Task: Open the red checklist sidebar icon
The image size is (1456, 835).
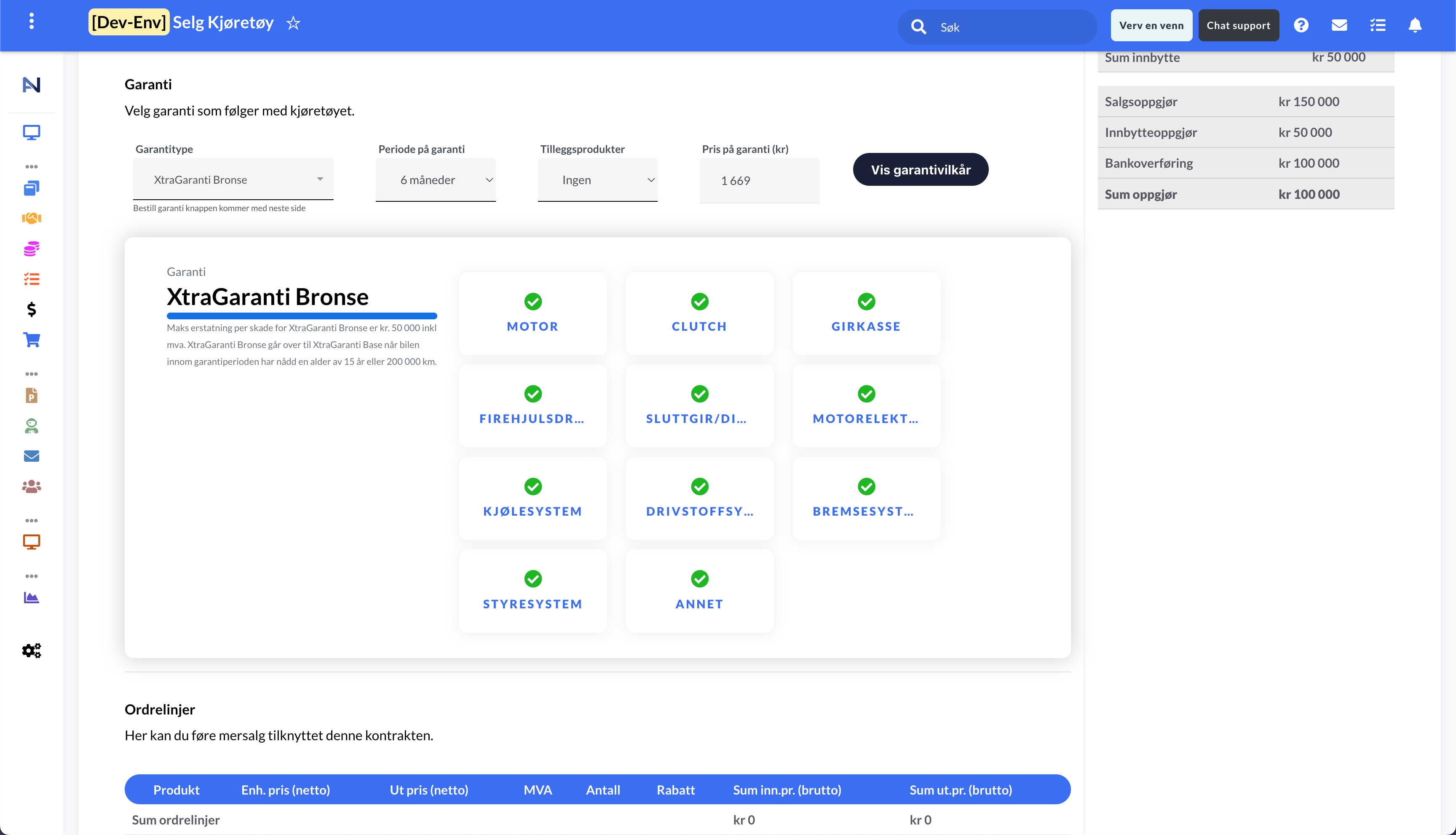Action: pos(32,279)
